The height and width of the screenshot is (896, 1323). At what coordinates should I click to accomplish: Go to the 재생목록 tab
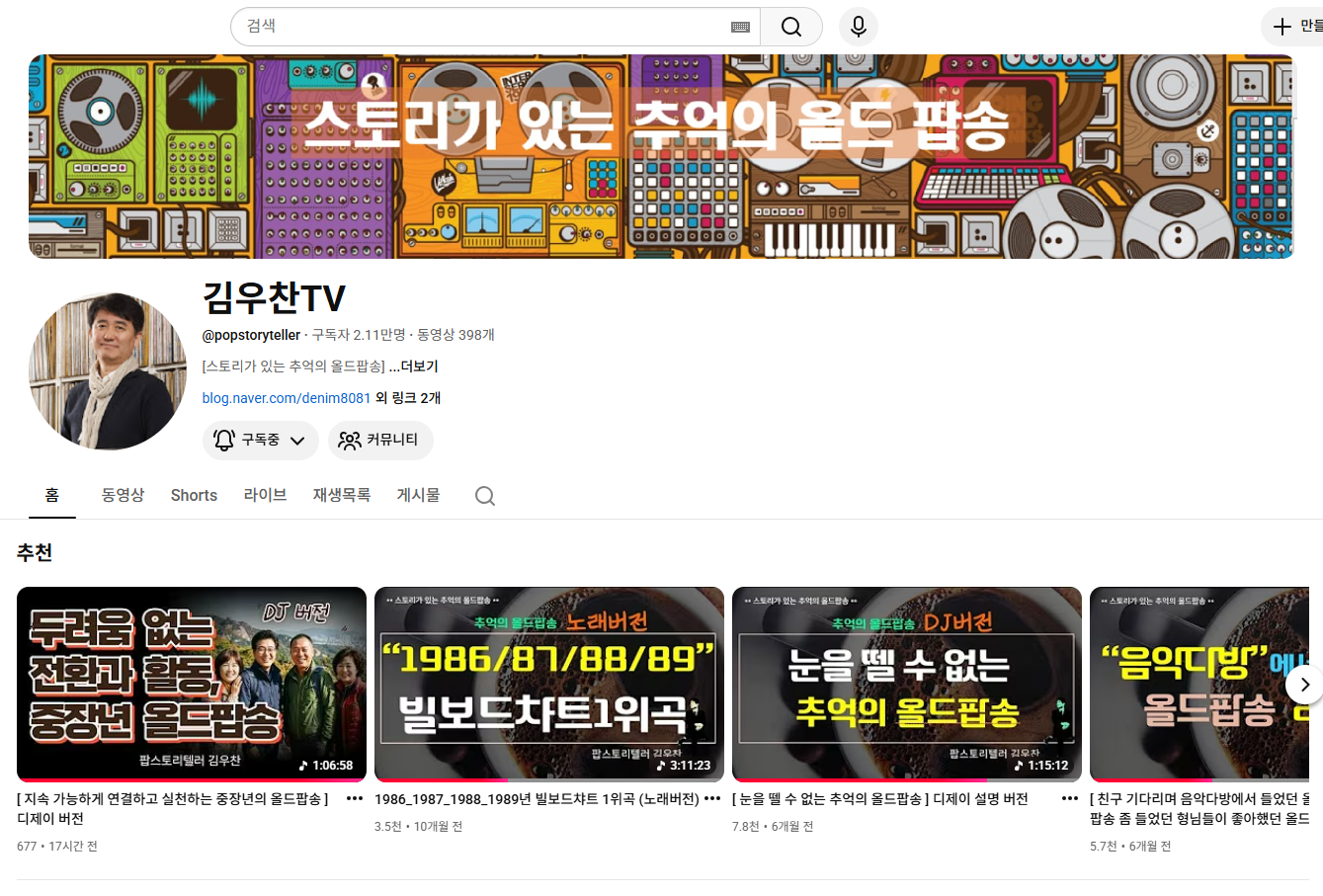[342, 495]
